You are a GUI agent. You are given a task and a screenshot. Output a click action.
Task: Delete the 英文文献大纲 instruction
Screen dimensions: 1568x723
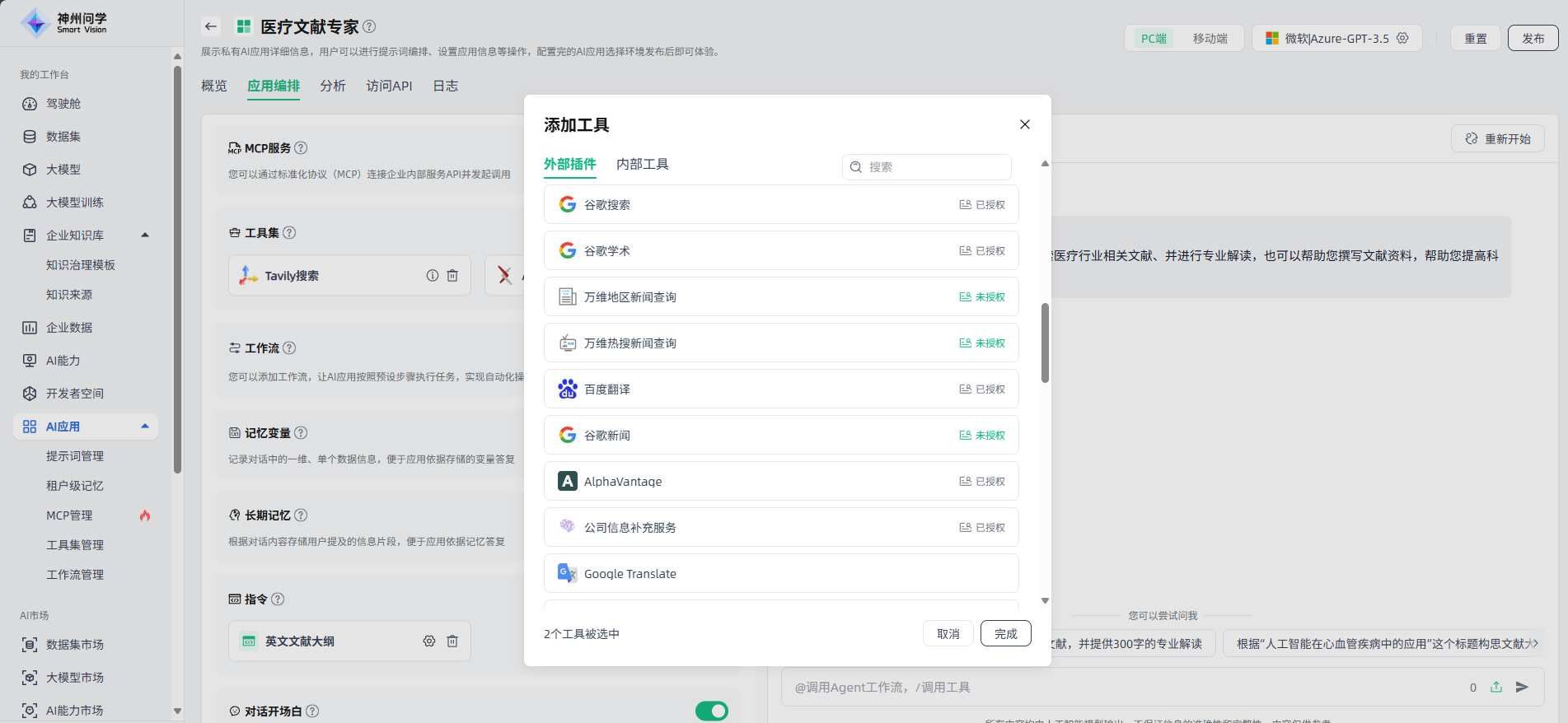(x=452, y=641)
